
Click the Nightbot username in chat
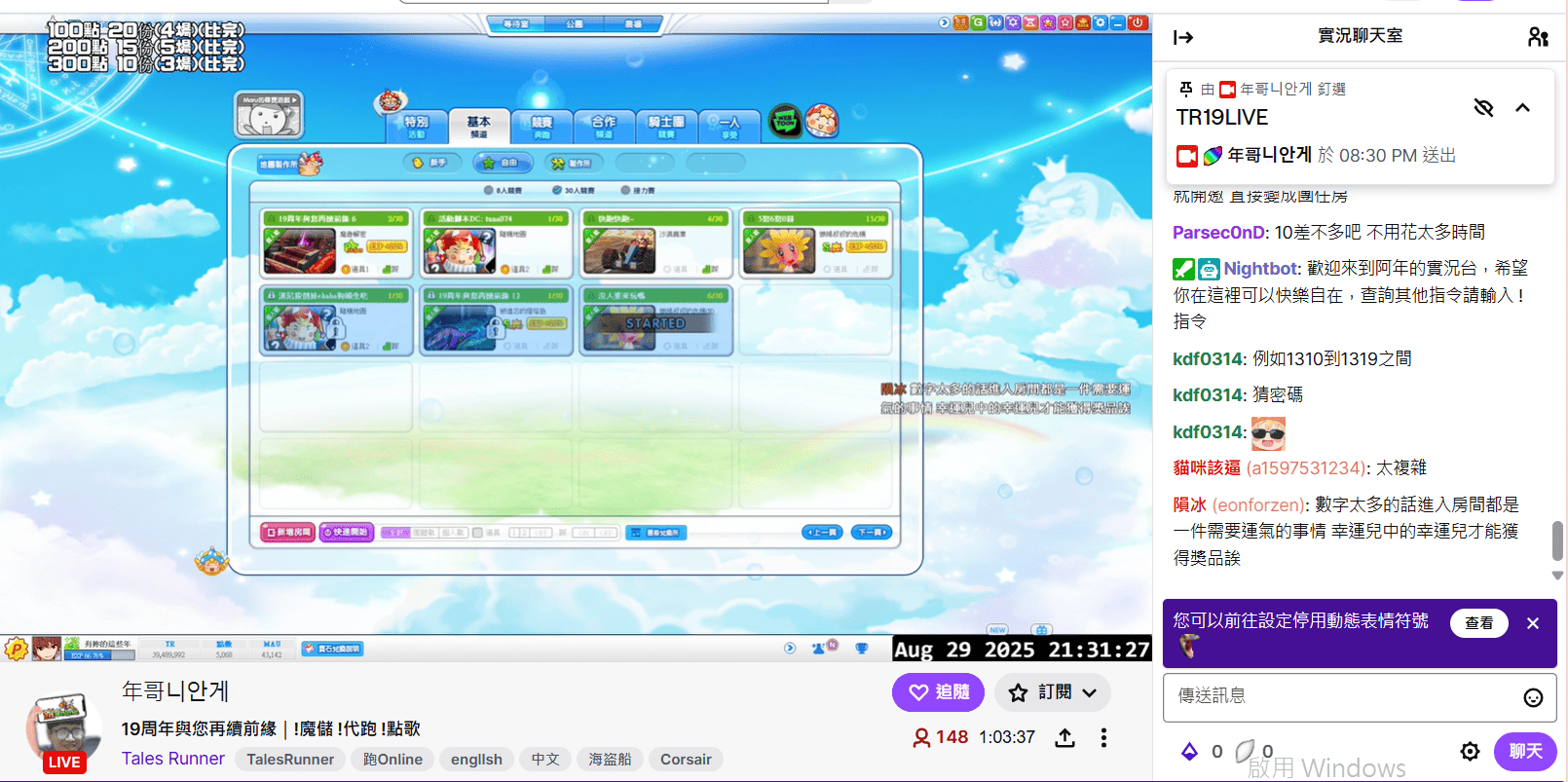coord(1260,269)
